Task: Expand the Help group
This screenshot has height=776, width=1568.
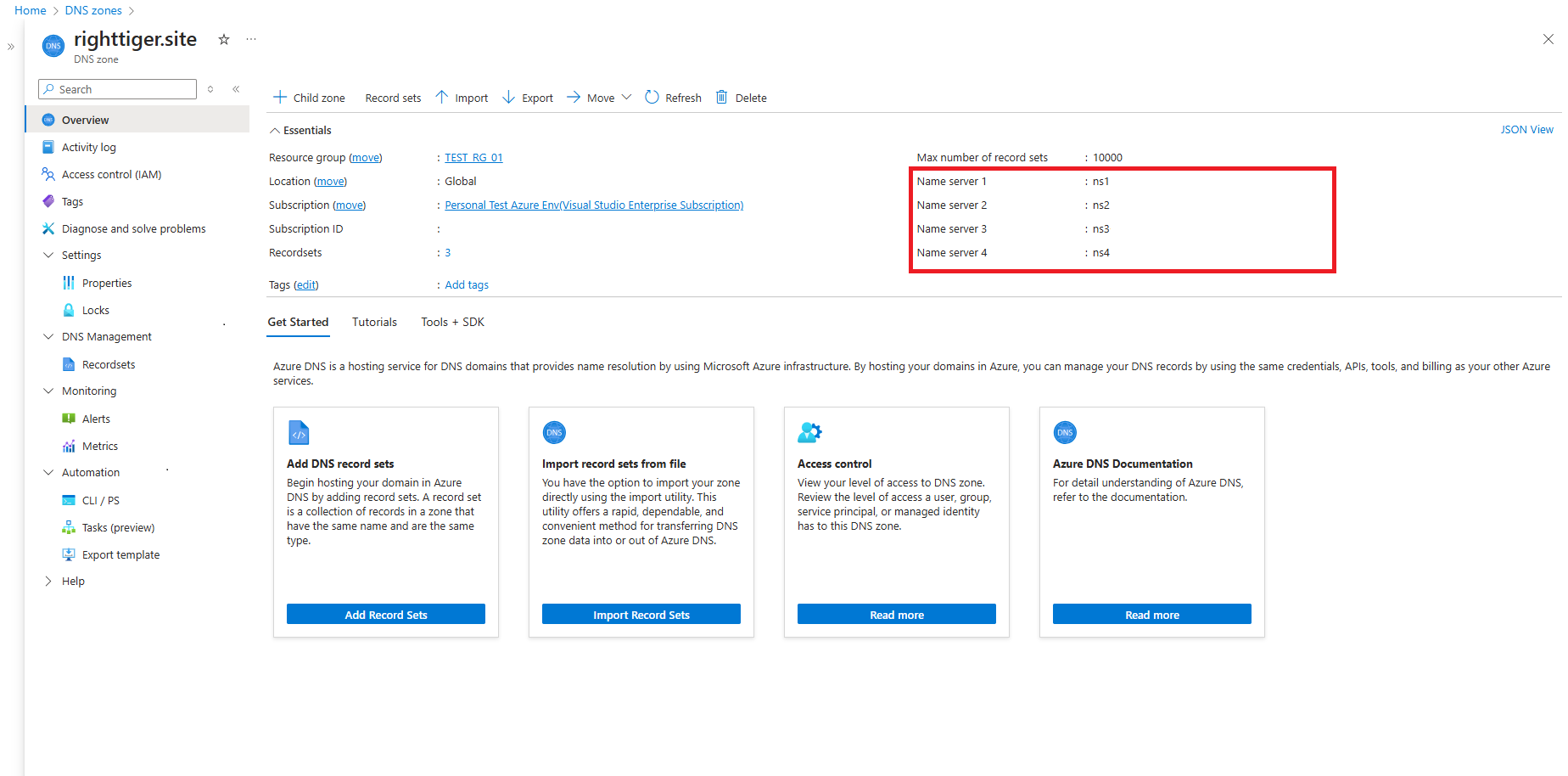Action: pyautogui.click(x=48, y=581)
